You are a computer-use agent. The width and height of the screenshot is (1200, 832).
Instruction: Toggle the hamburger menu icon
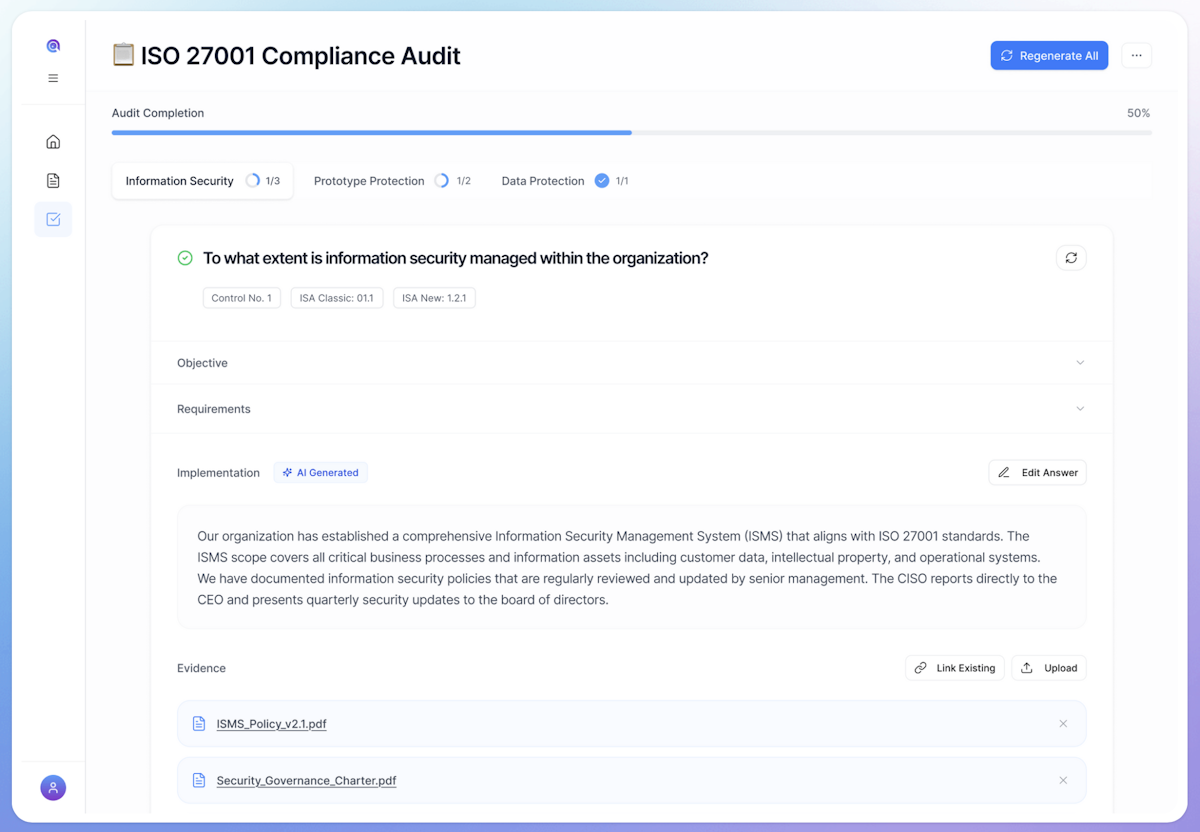pyautogui.click(x=53, y=78)
